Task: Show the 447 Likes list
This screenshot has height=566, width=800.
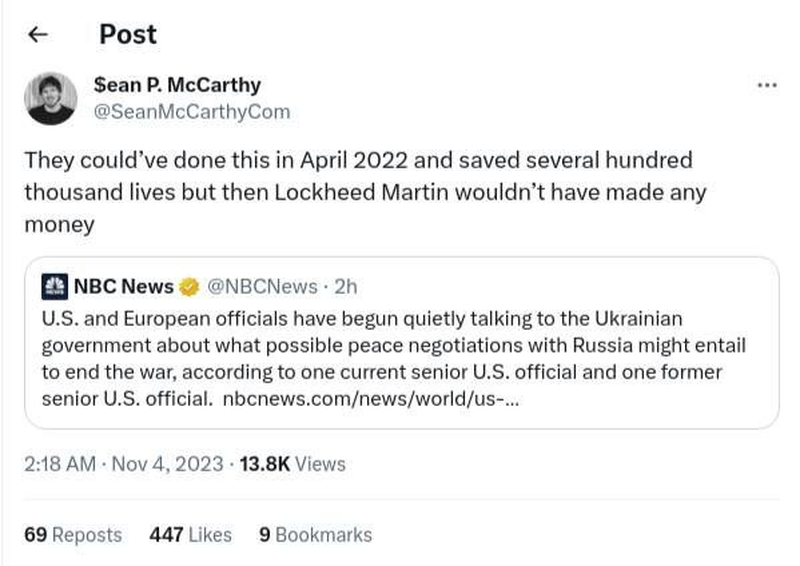Action: click(x=190, y=535)
